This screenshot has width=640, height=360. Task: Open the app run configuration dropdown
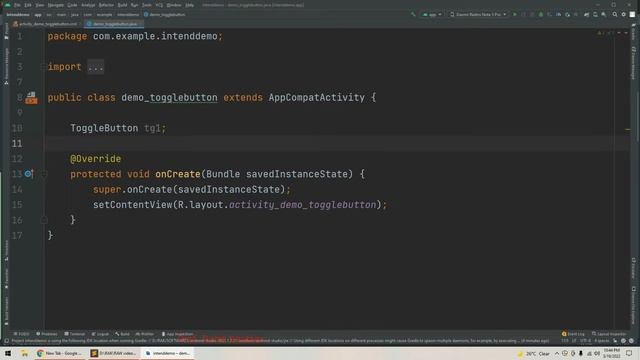point(432,15)
